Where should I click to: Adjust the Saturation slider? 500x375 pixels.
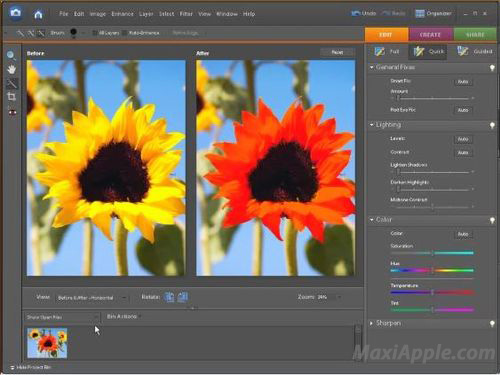pos(432,253)
